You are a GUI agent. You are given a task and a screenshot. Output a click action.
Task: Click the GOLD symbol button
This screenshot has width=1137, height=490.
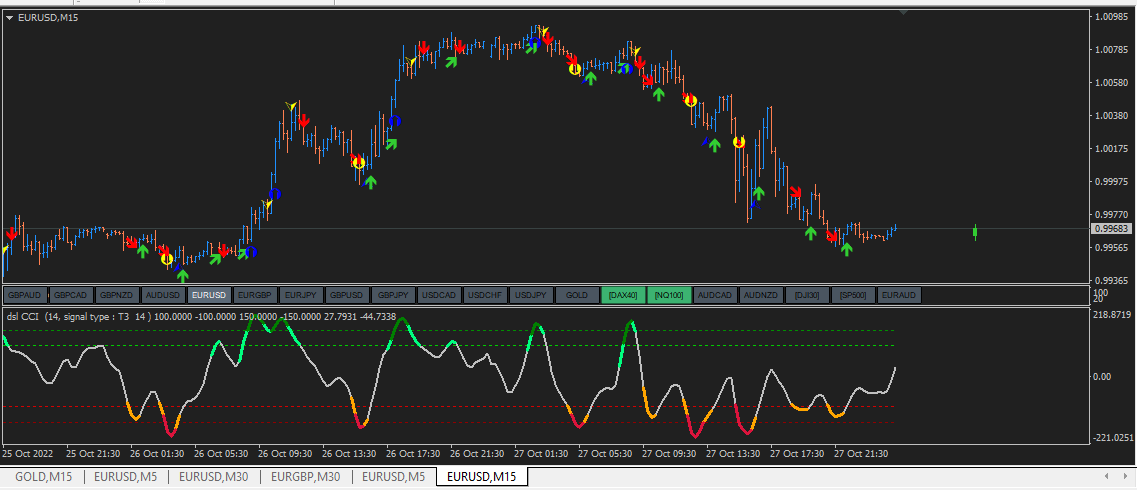(577, 295)
